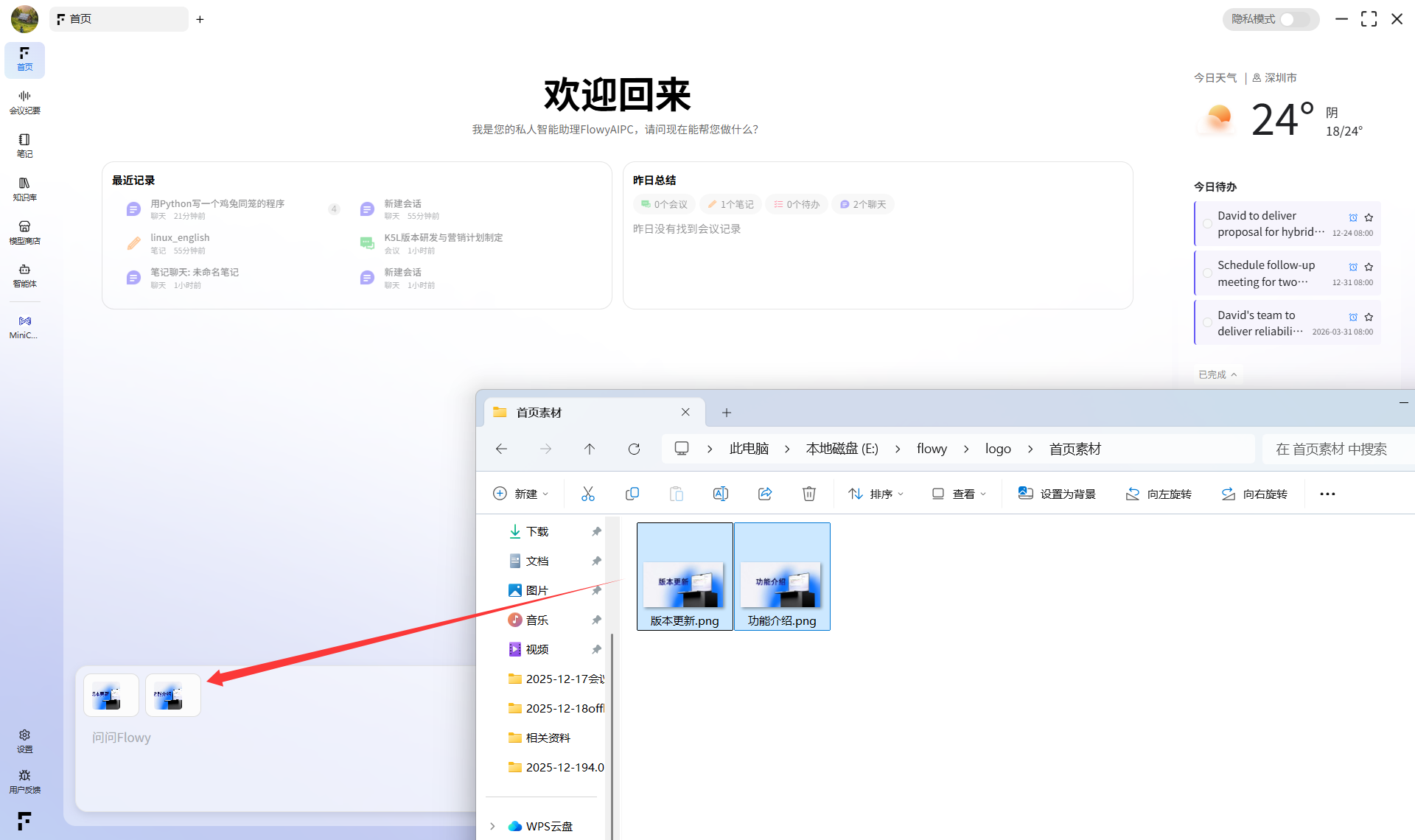
Task: Expand the WPS云盘 tree item
Action: pyautogui.click(x=492, y=826)
